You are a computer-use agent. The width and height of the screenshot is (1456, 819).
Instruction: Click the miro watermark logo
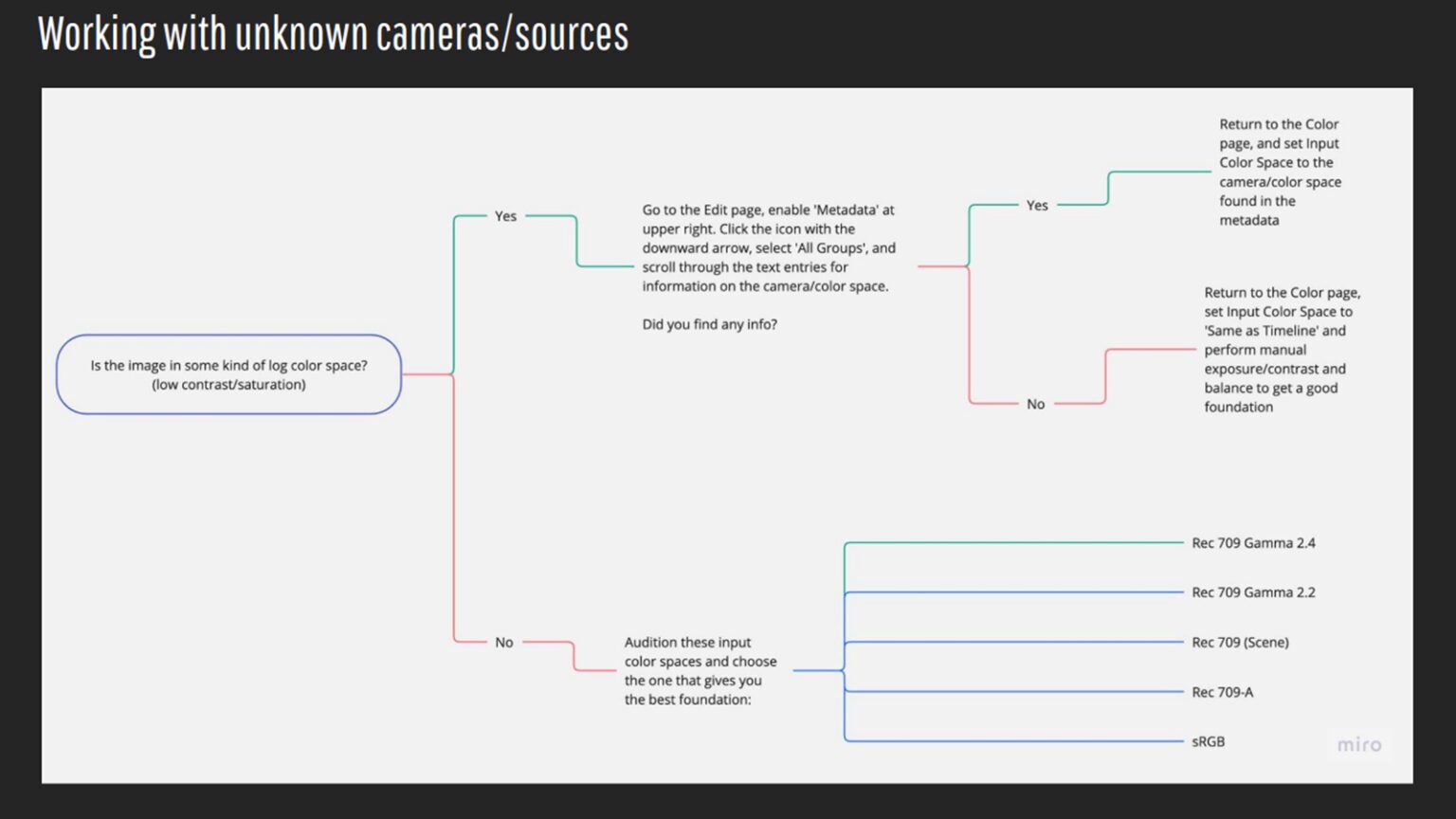[x=1359, y=745]
